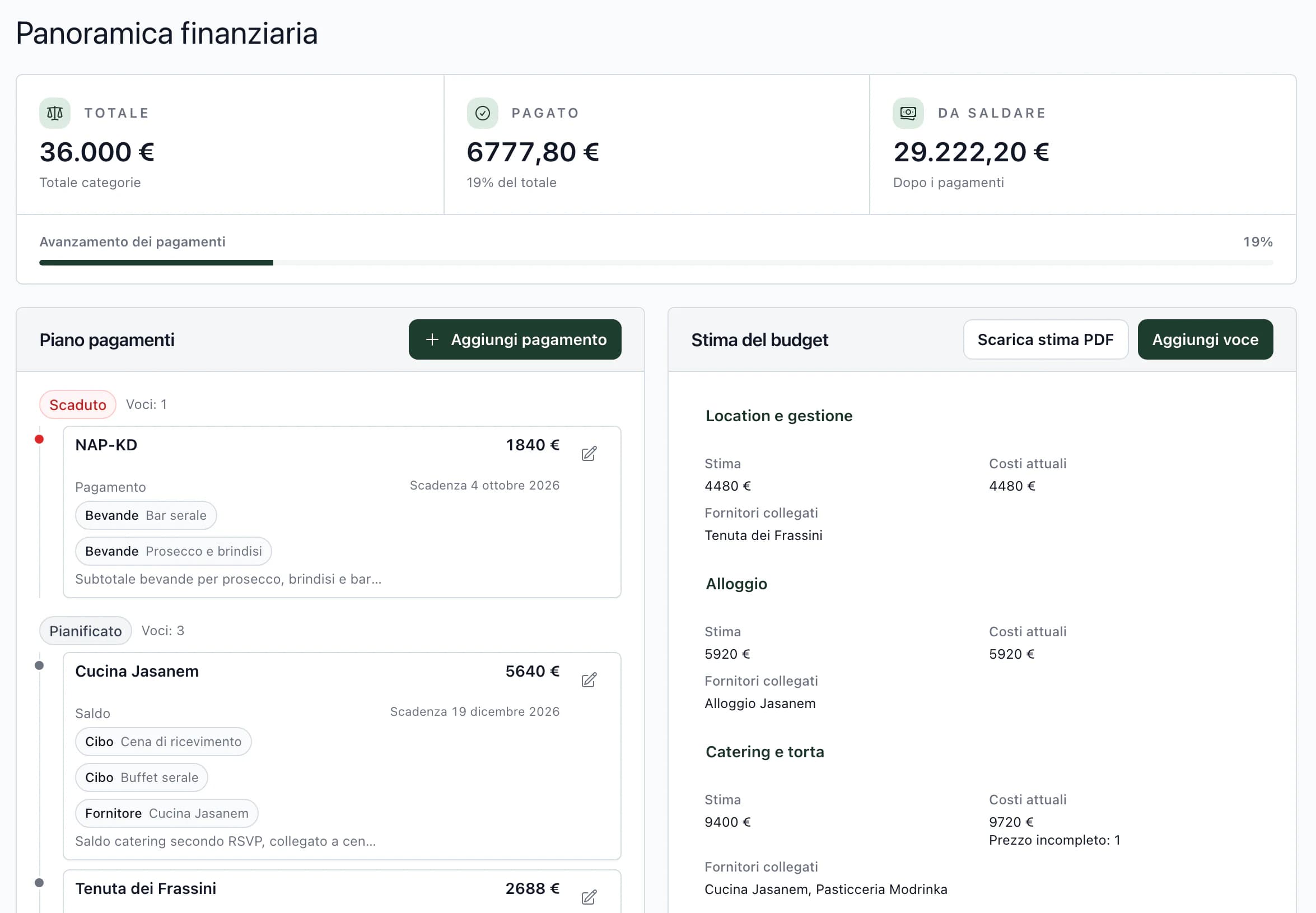Select the Cibo Cena di ricevimento tag

163,742
